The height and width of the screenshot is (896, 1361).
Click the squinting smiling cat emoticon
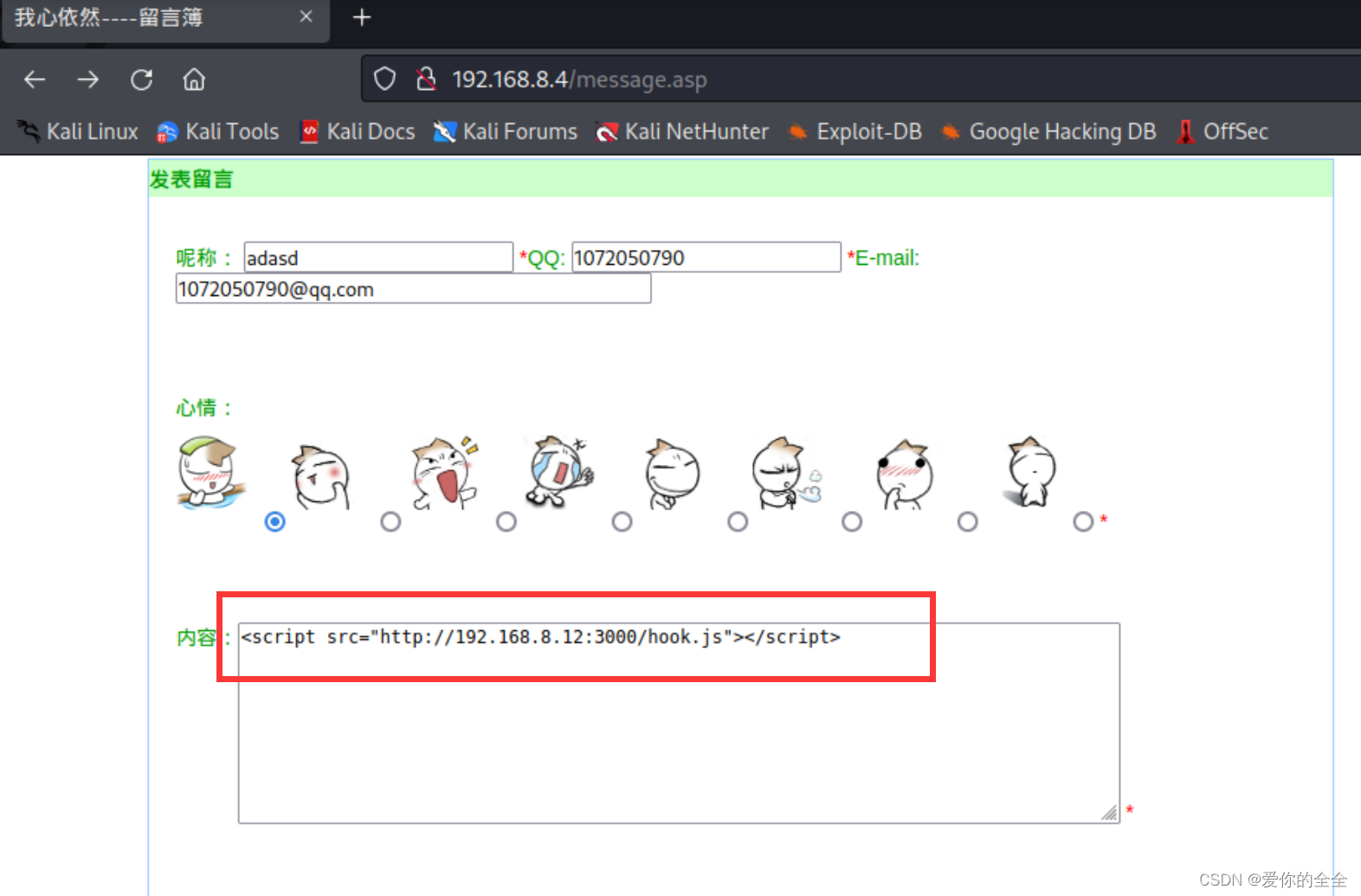[x=672, y=474]
